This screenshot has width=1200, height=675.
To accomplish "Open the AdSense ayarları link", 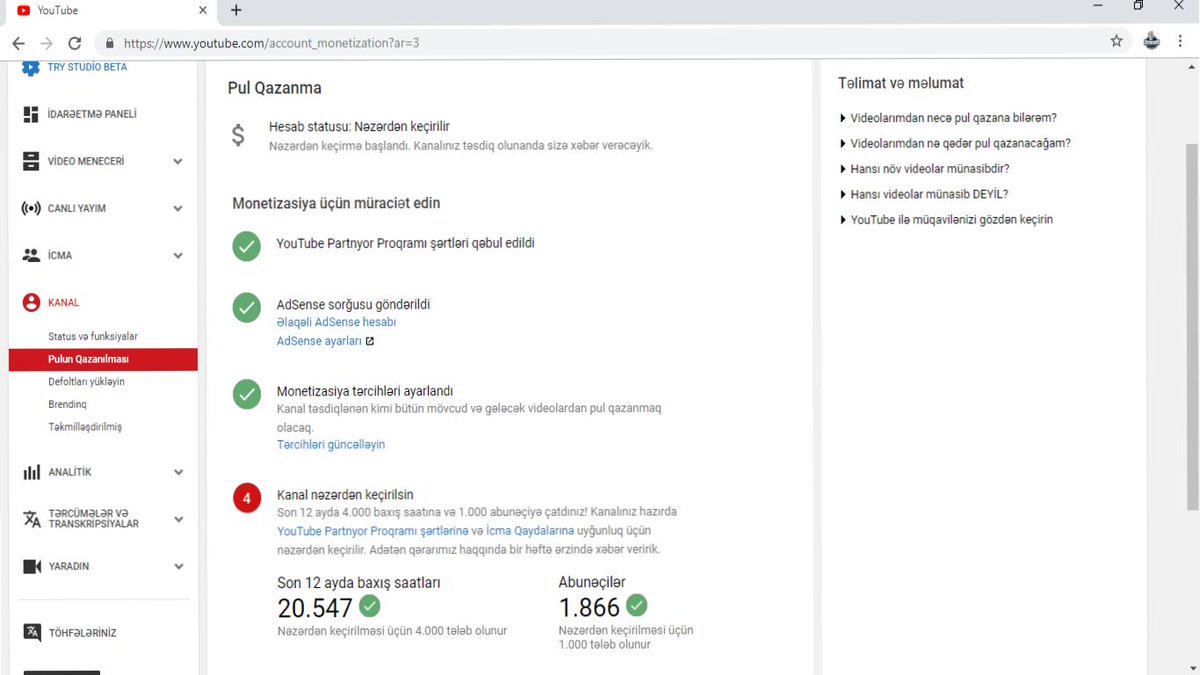I will 319,341.
